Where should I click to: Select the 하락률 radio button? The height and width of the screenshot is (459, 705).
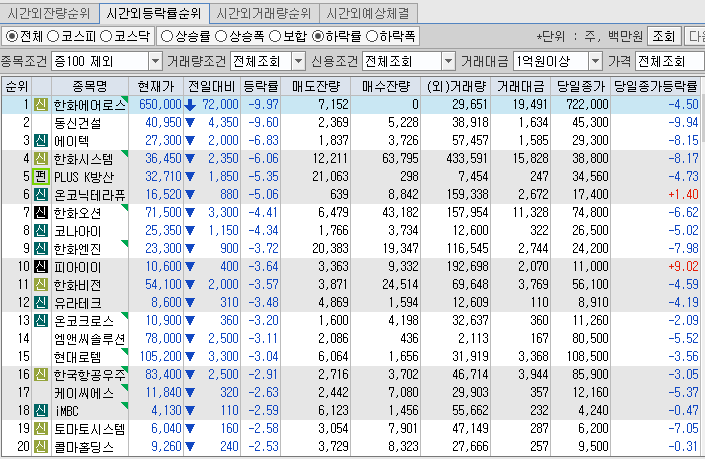(x=318, y=36)
